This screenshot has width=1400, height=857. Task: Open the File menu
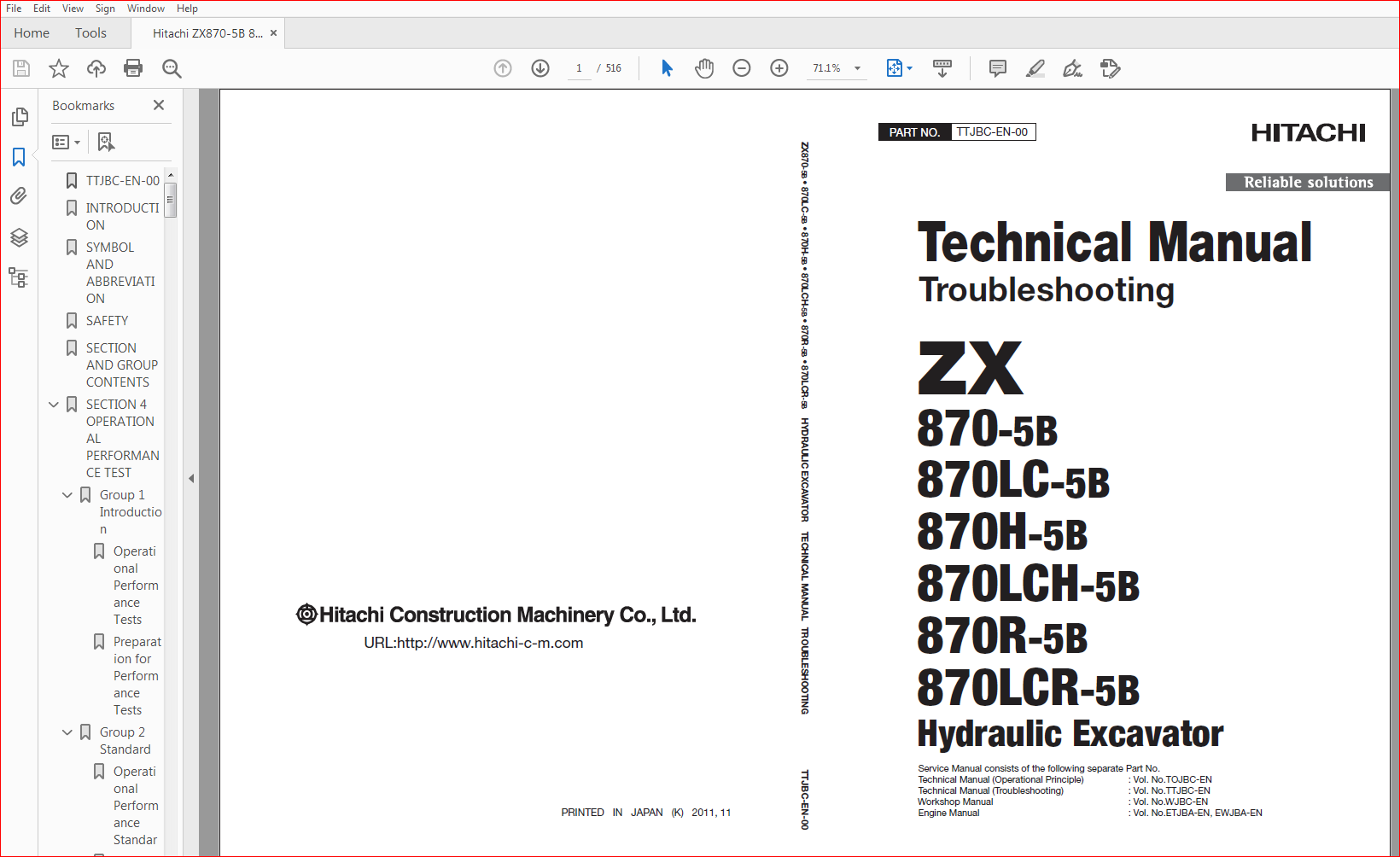(x=14, y=9)
